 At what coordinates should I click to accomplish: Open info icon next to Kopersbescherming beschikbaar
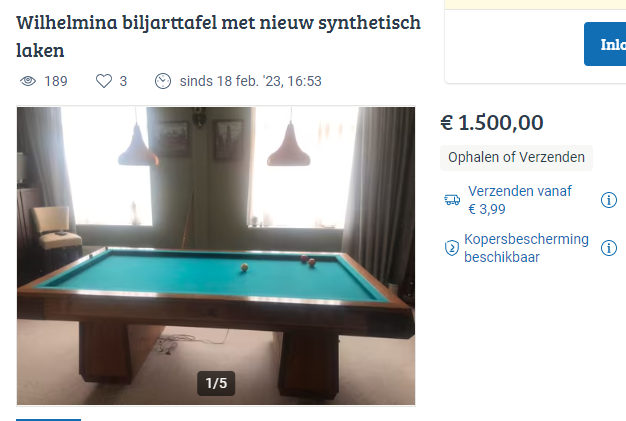pyautogui.click(x=608, y=248)
